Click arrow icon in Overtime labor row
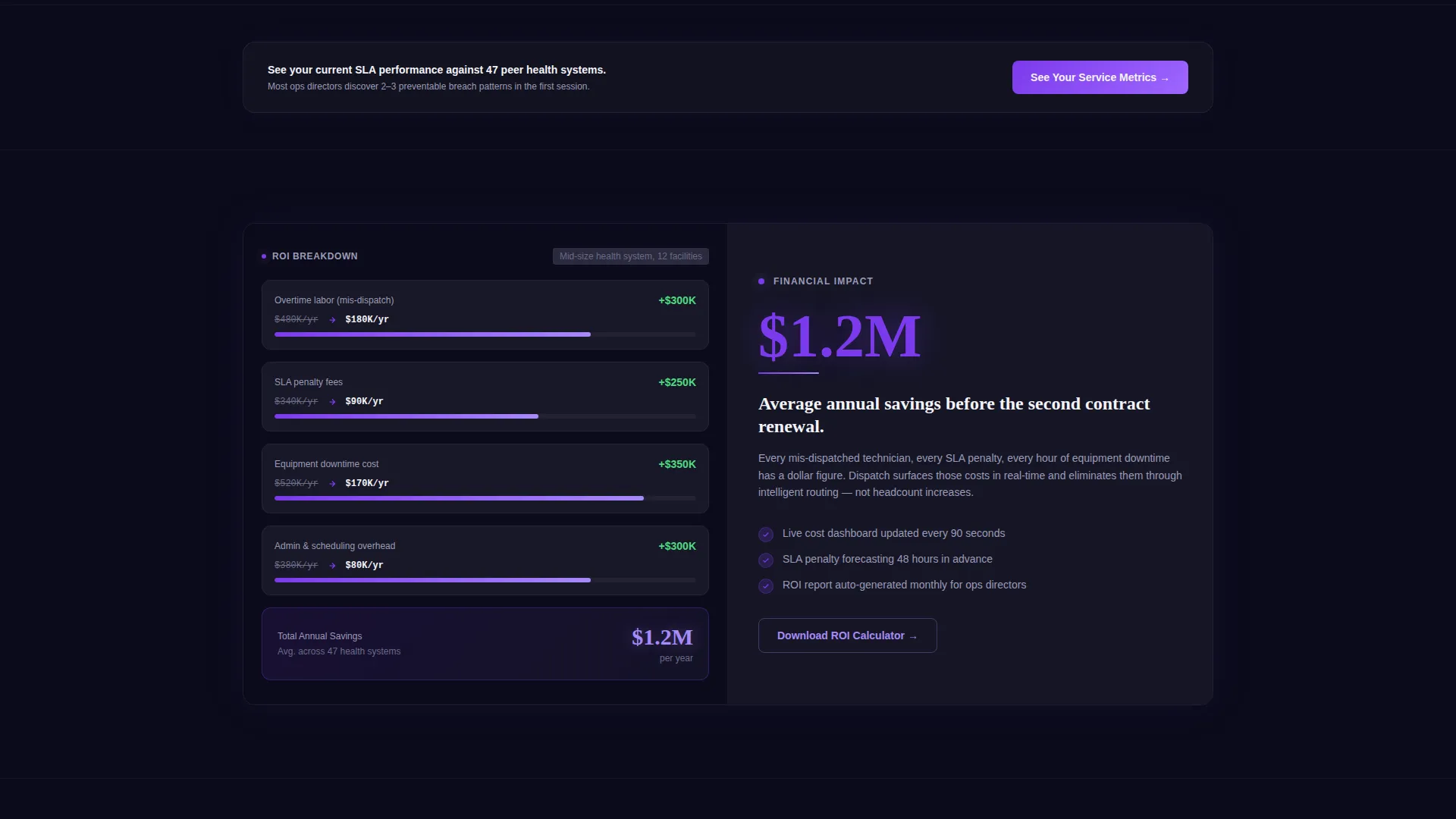 [x=332, y=320]
